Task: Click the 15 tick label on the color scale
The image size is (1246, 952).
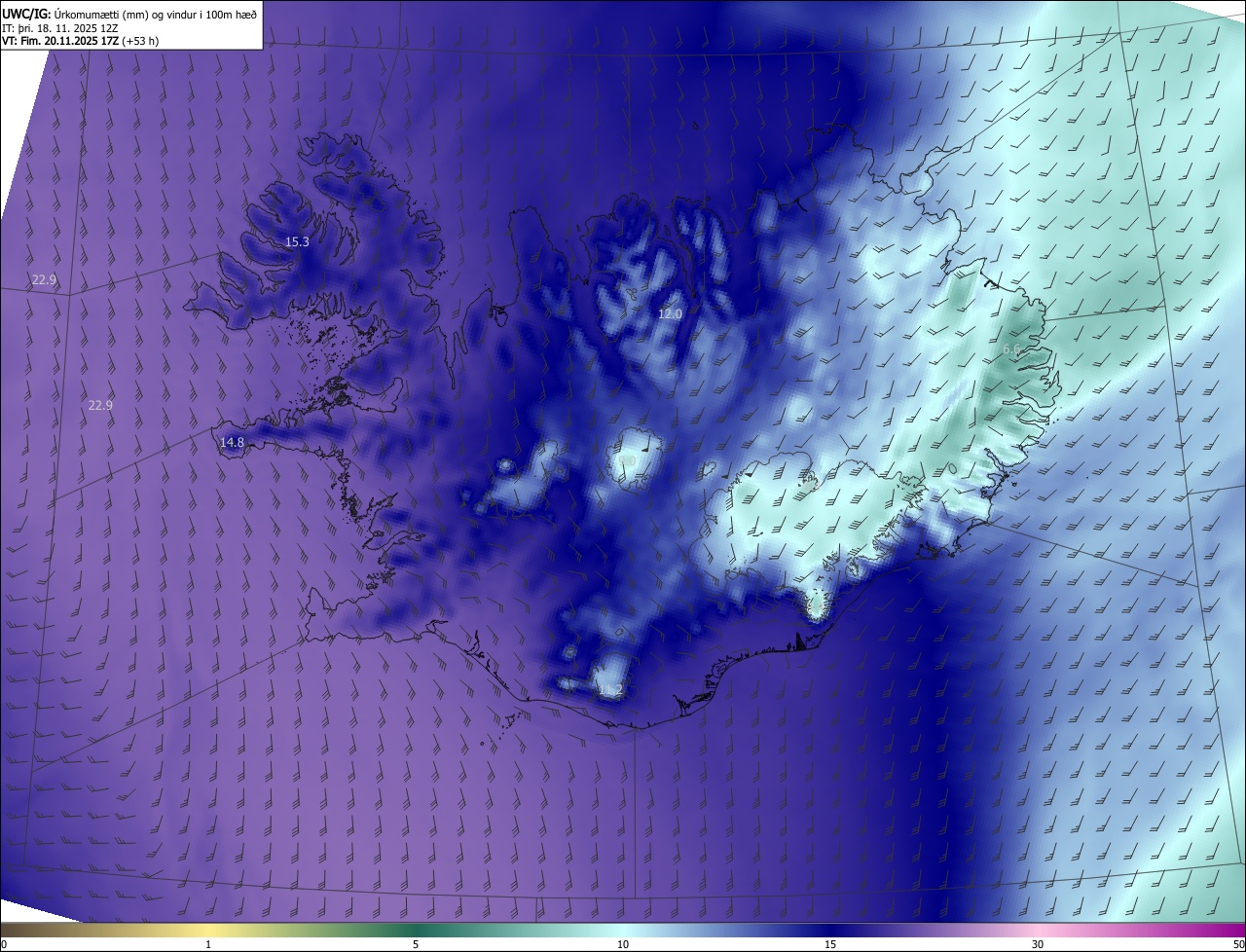Action: click(830, 944)
